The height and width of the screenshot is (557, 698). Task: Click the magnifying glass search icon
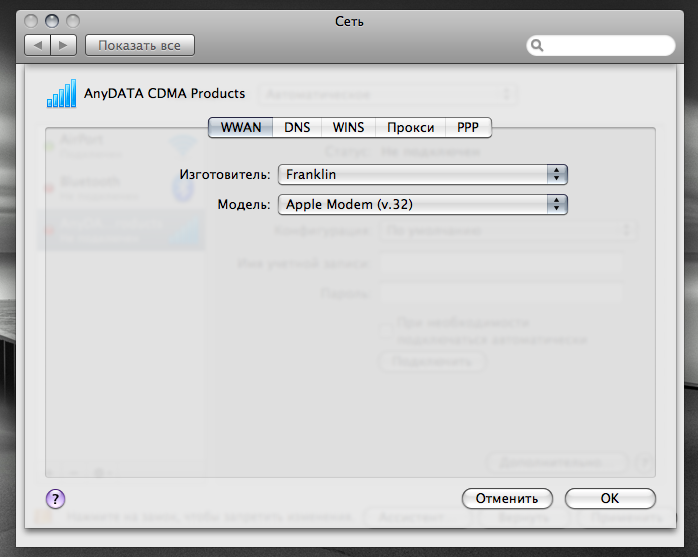[x=537, y=45]
